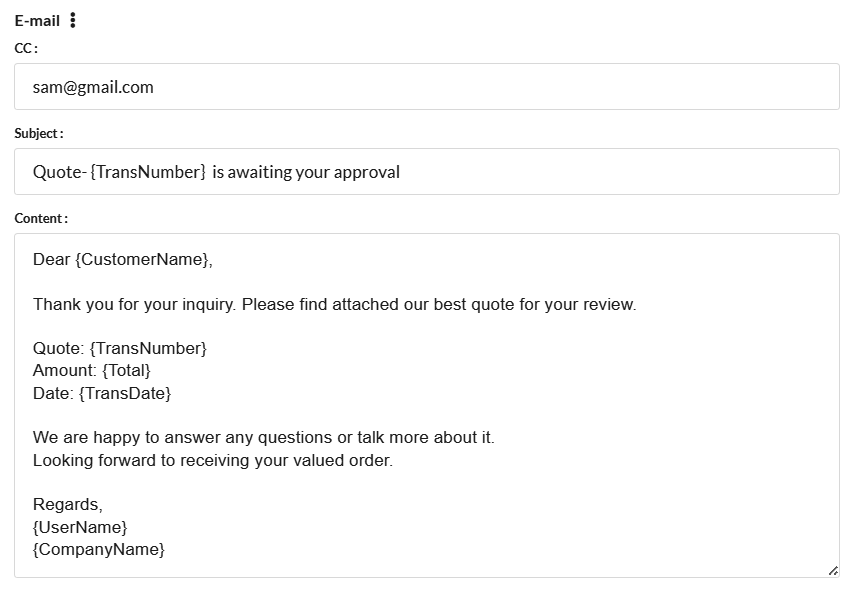The width and height of the screenshot is (852, 591).
Task: Focus the CC field containing sam@gmail.com
Action: pyautogui.click(x=427, y=87)
